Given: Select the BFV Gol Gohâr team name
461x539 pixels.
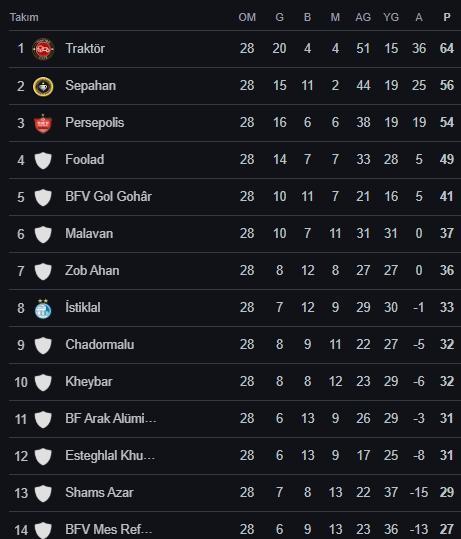Looking at the screenshot, I should pyautogui.click(x=108, y=196).
